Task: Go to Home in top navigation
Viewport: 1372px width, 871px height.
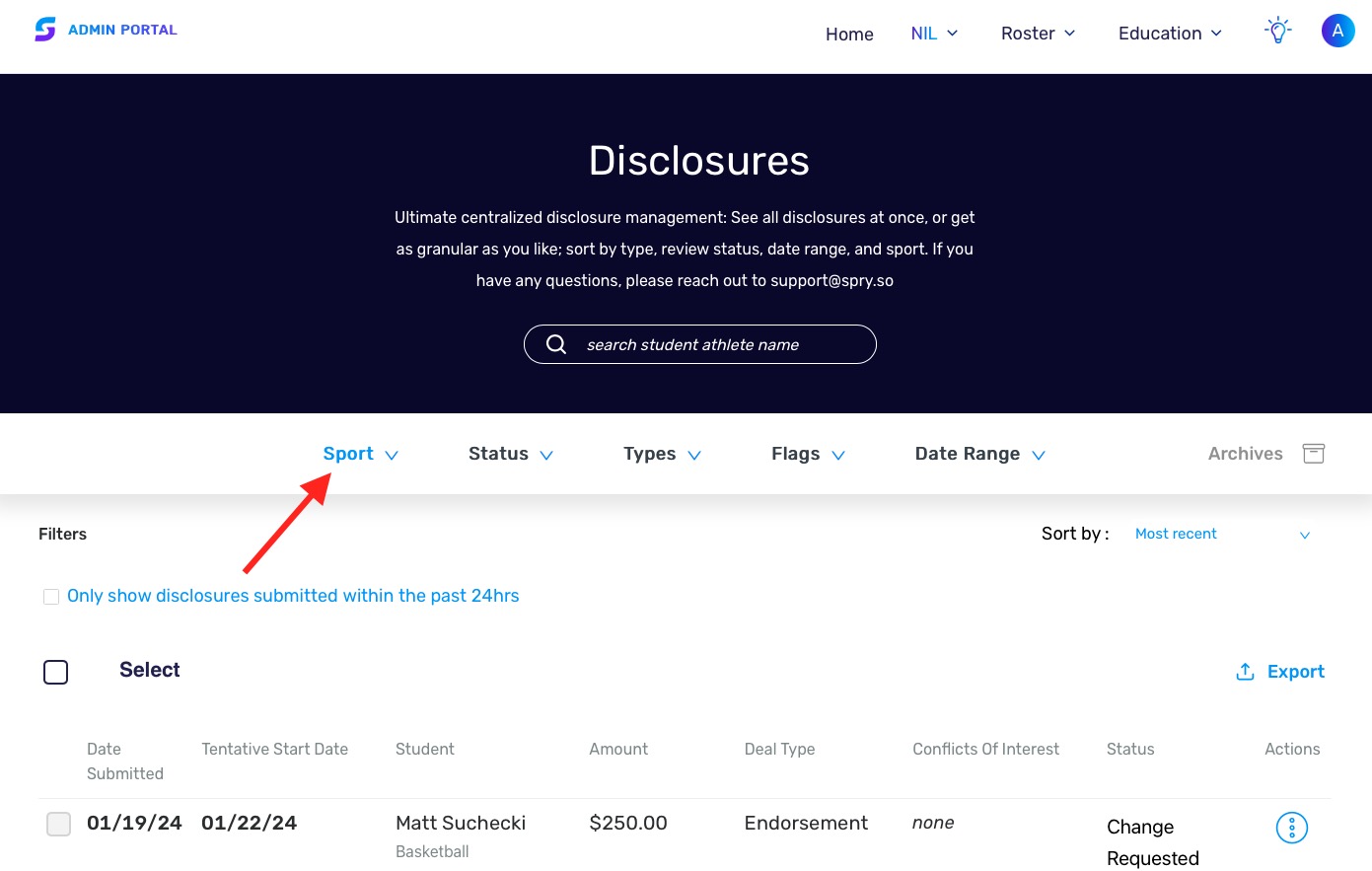Action: coord(849,35)
